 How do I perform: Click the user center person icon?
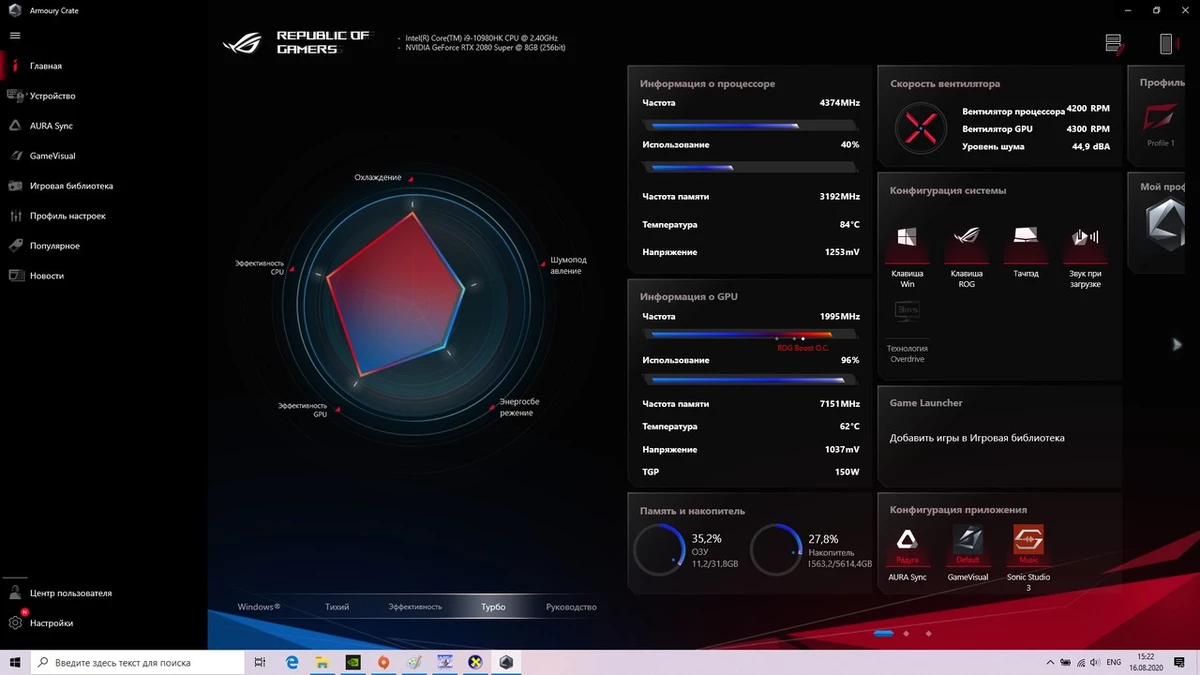click(15, 592)
